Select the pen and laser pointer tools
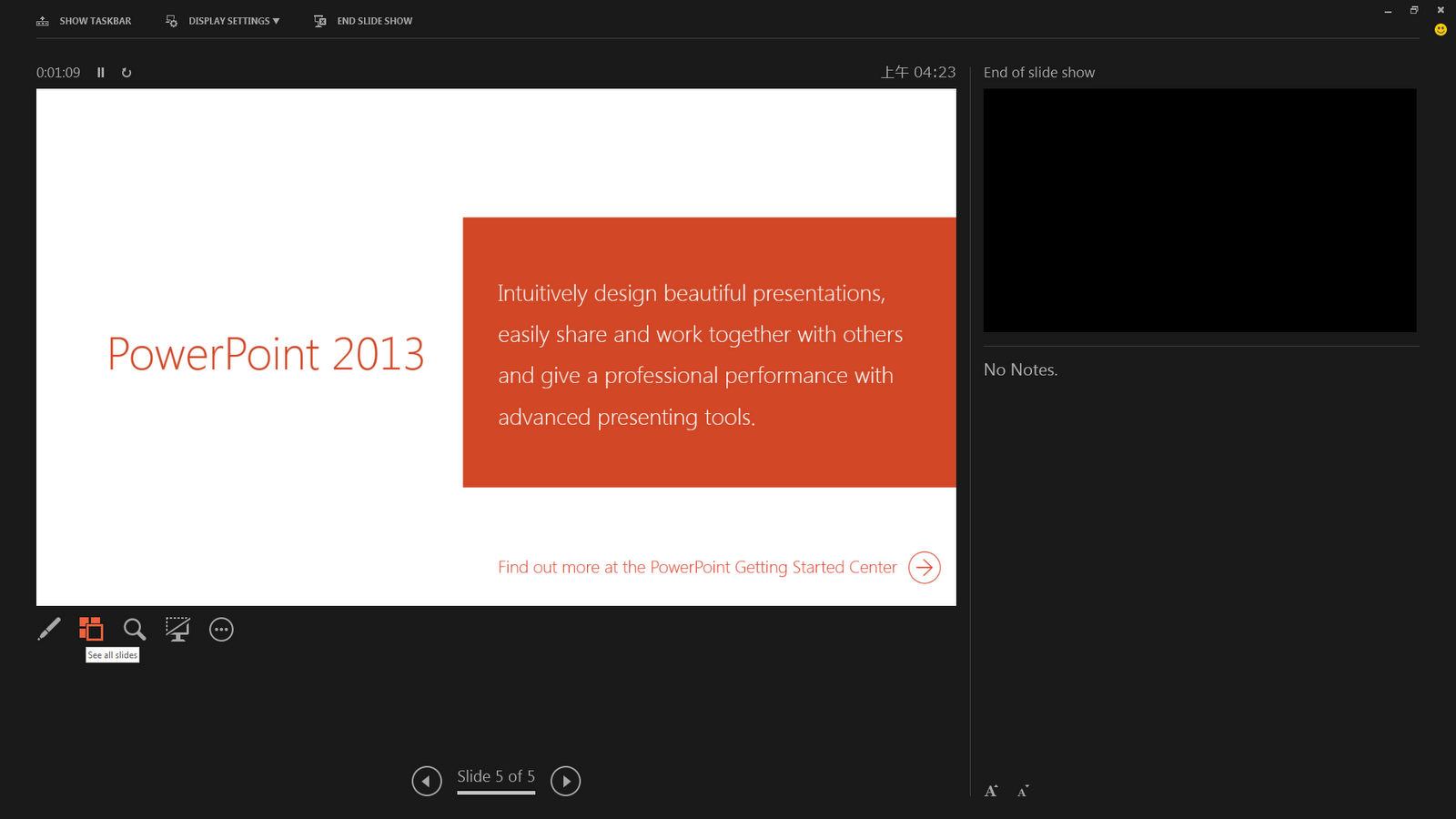This screenshot has width=1456, height=819. pos(49,629)
